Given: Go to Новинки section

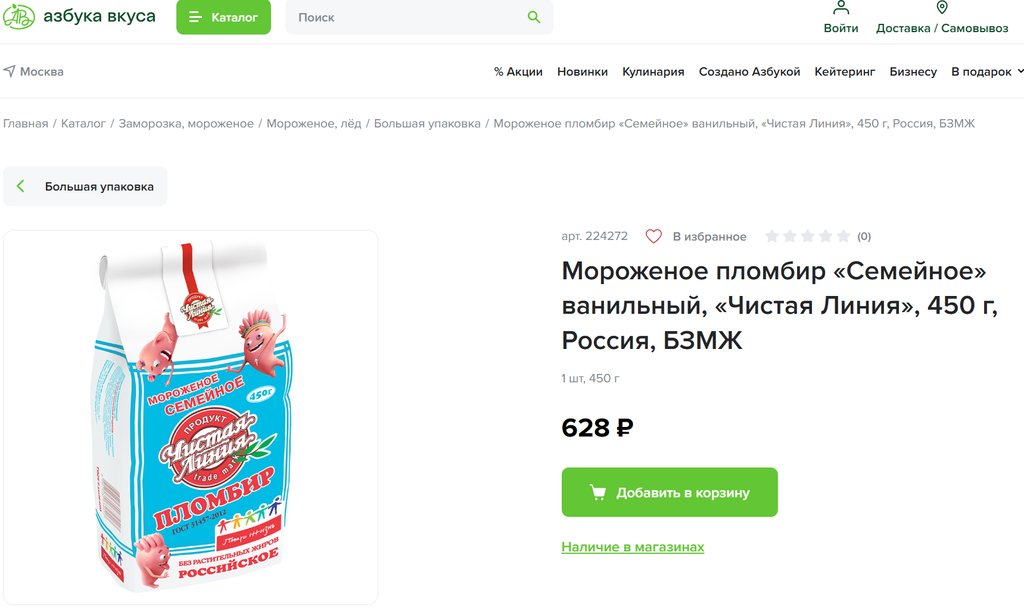Looking at the screenshot, I should pyautogui.click(x=582, y=72).
